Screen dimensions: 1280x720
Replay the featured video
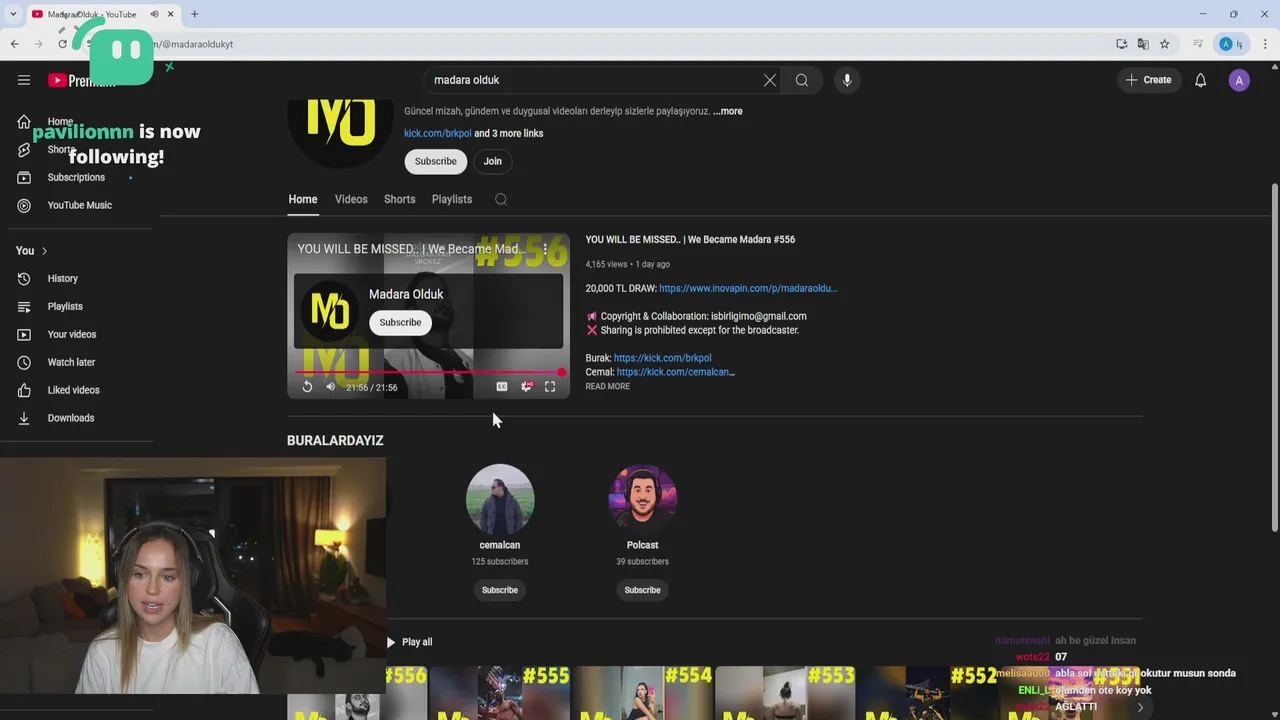click(307, 387)
